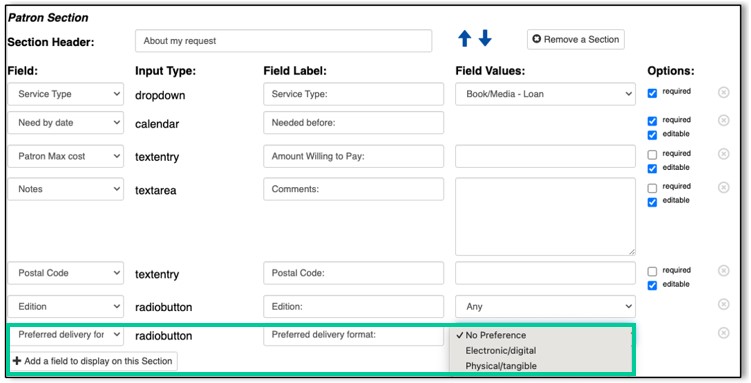
Task: Open the Notes field dropdown
Action: 66,189
